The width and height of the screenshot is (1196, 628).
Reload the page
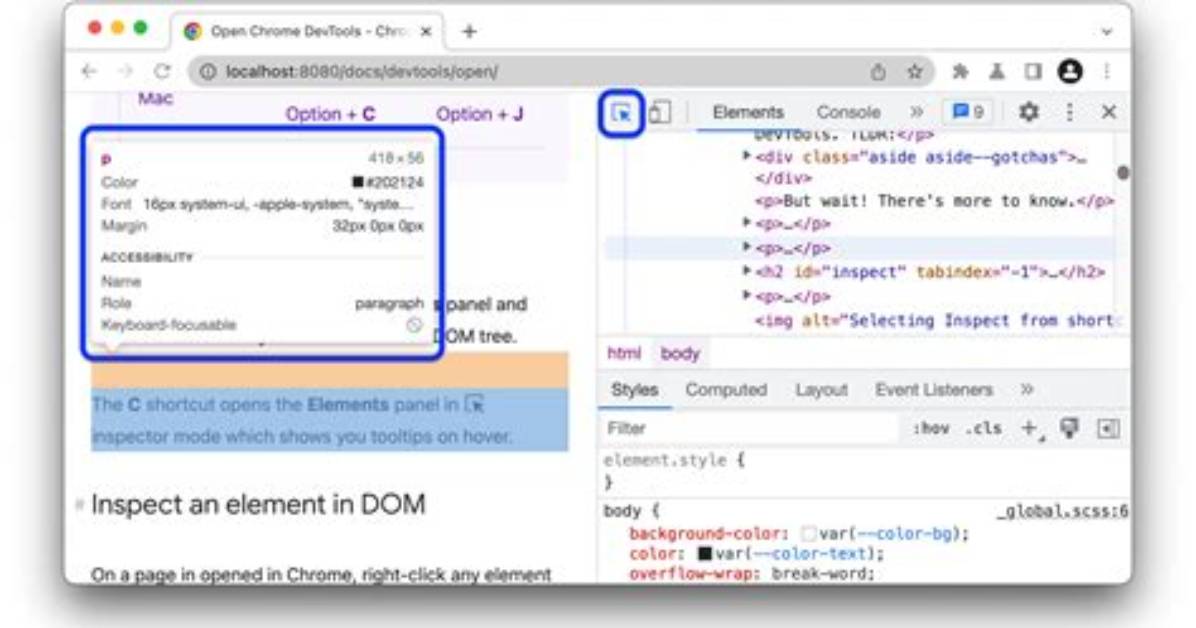click(x=162, y=72)
